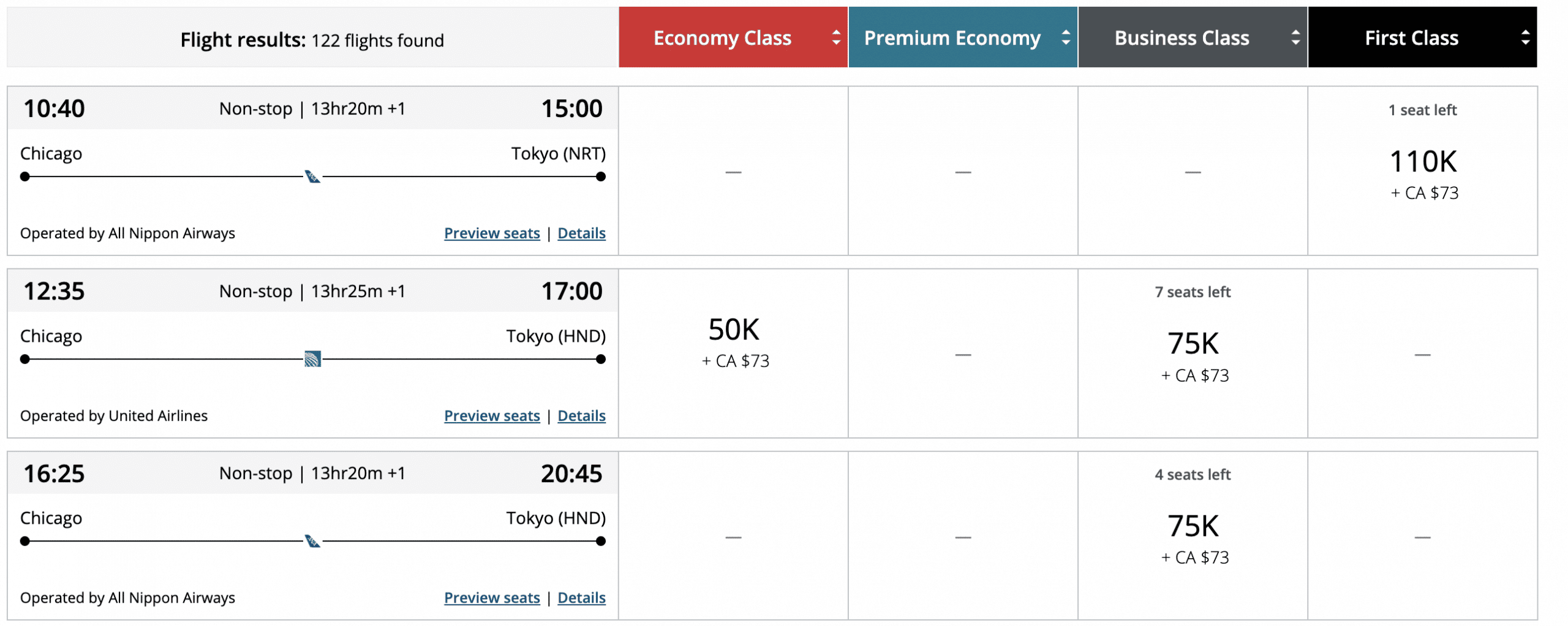Open Details for the 16:25 flight
The height and width of the screenshot is (626, 1568).
[581, 598]
